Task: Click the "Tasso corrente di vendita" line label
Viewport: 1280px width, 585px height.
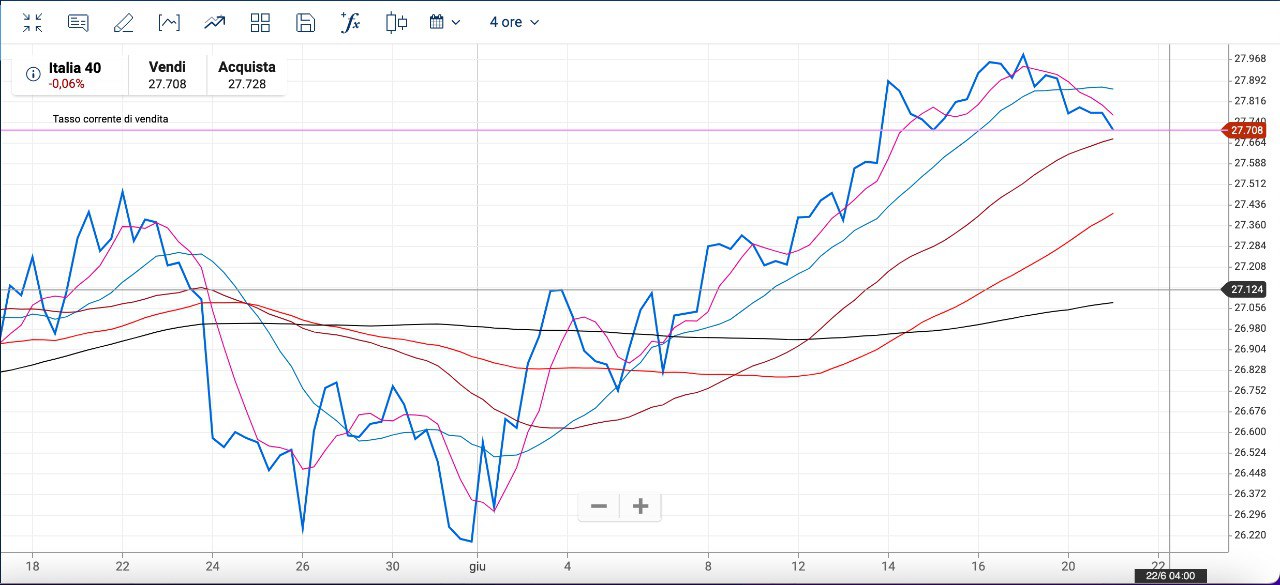Action: (x=110, y=119)
